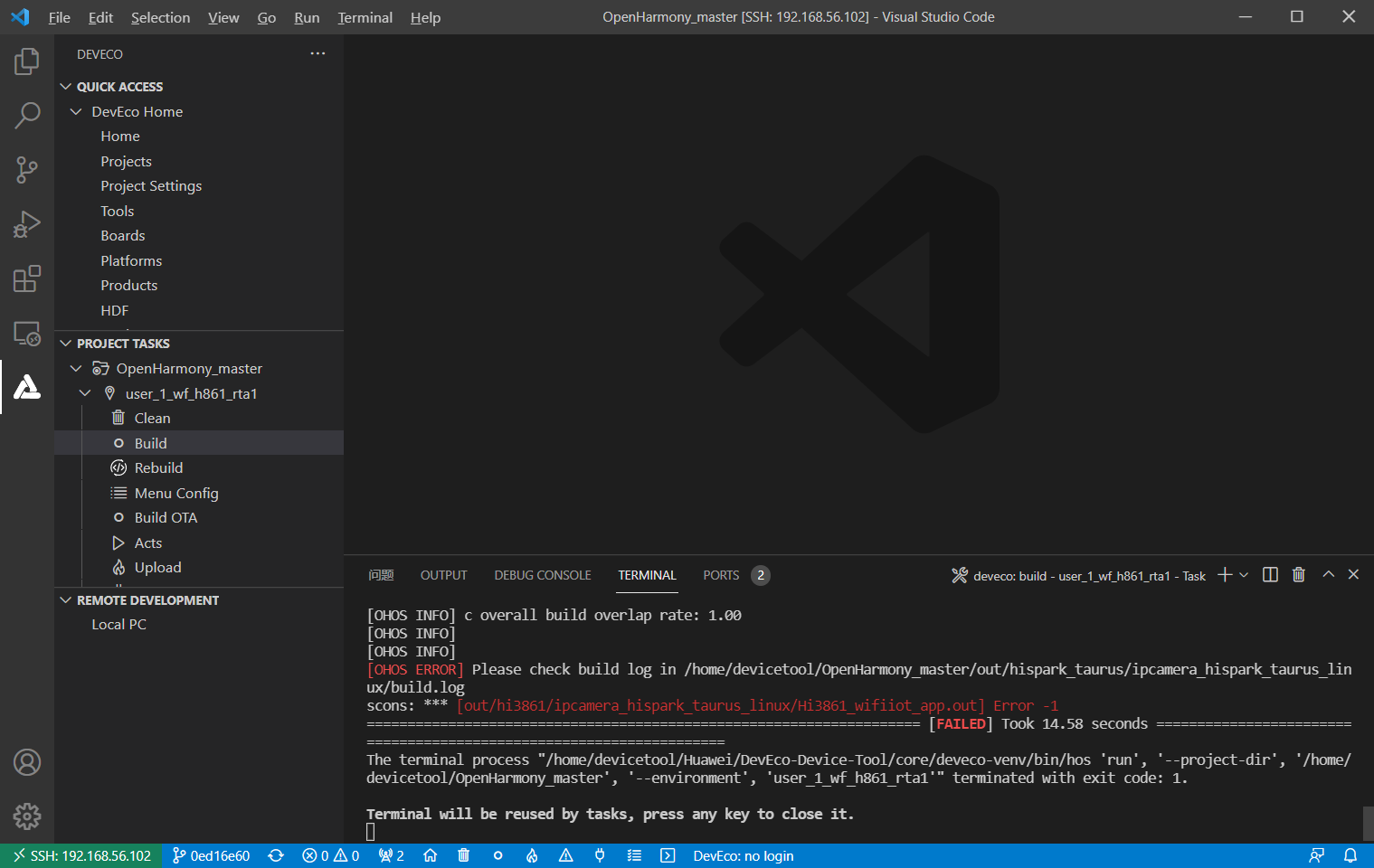Maximize the panel with the up chevron

(1329, 575)
